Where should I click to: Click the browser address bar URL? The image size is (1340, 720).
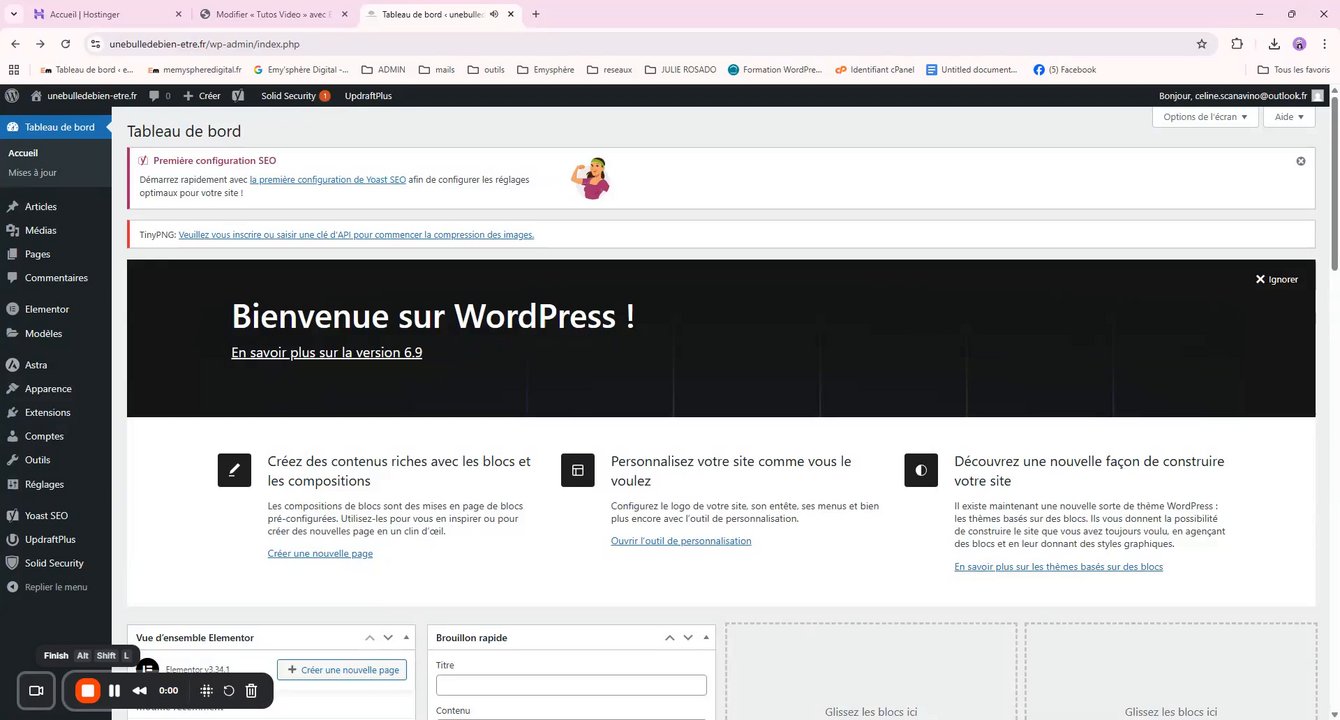click(204, 44)
